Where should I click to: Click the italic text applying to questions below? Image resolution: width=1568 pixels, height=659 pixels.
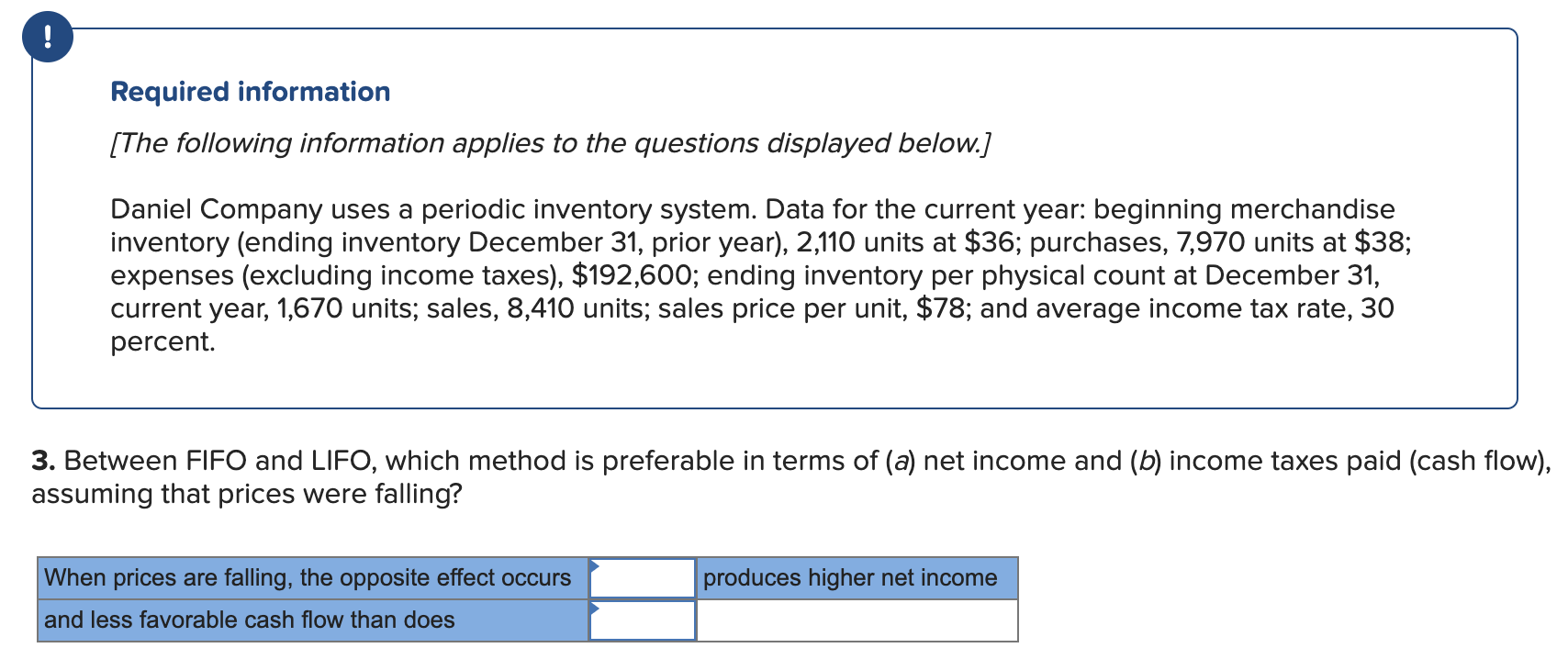point(549,143)
